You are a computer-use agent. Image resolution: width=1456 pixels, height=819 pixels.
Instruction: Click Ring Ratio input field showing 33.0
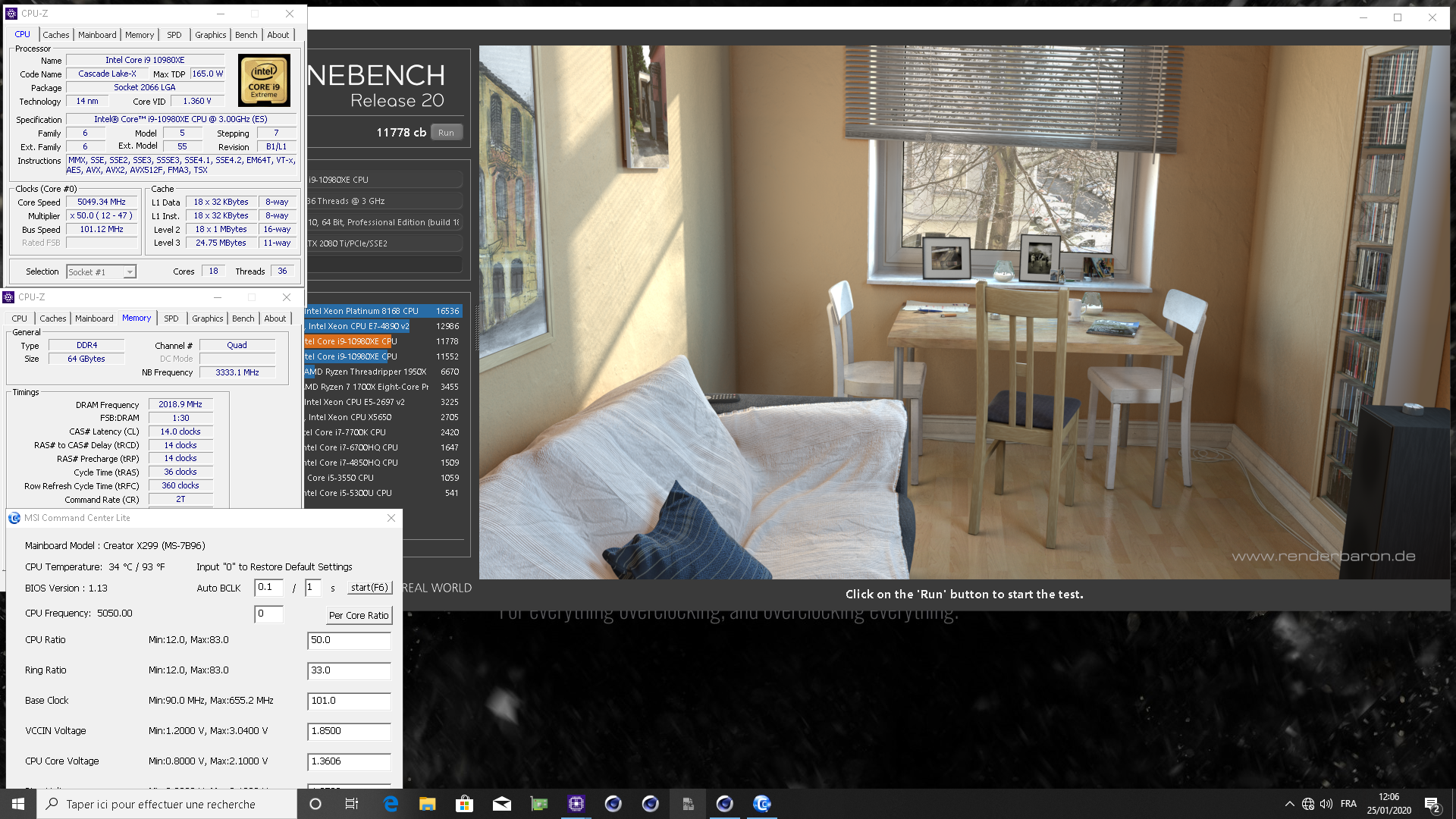(x=349, y=671)
